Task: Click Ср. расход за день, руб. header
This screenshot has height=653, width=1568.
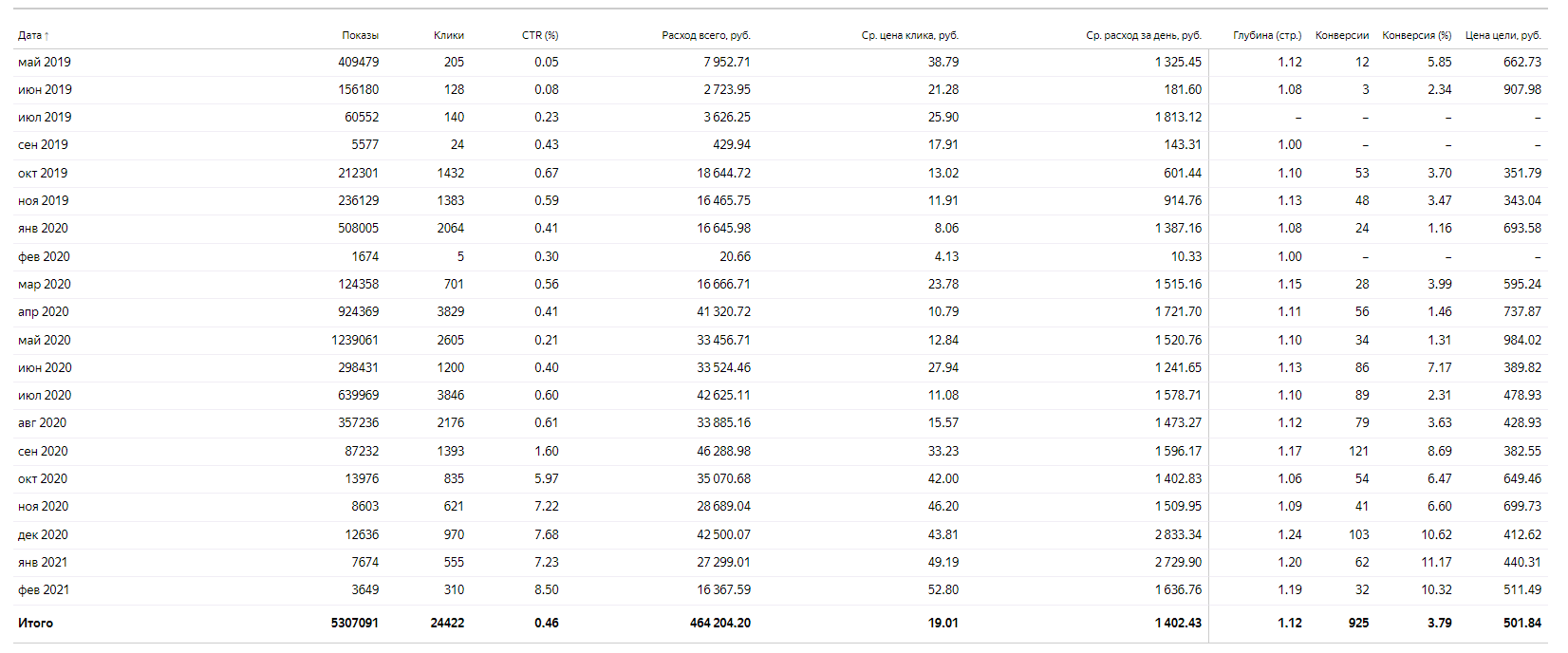Action: point(1143,36)
